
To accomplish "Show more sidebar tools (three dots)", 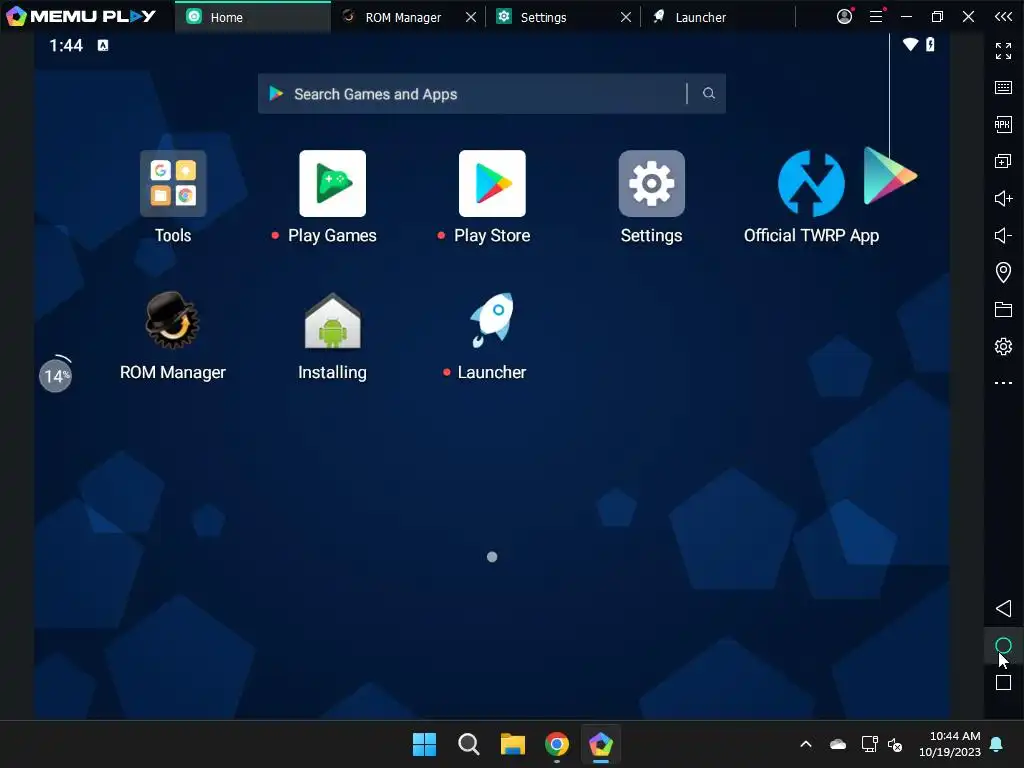I will tap(1003, 383).
